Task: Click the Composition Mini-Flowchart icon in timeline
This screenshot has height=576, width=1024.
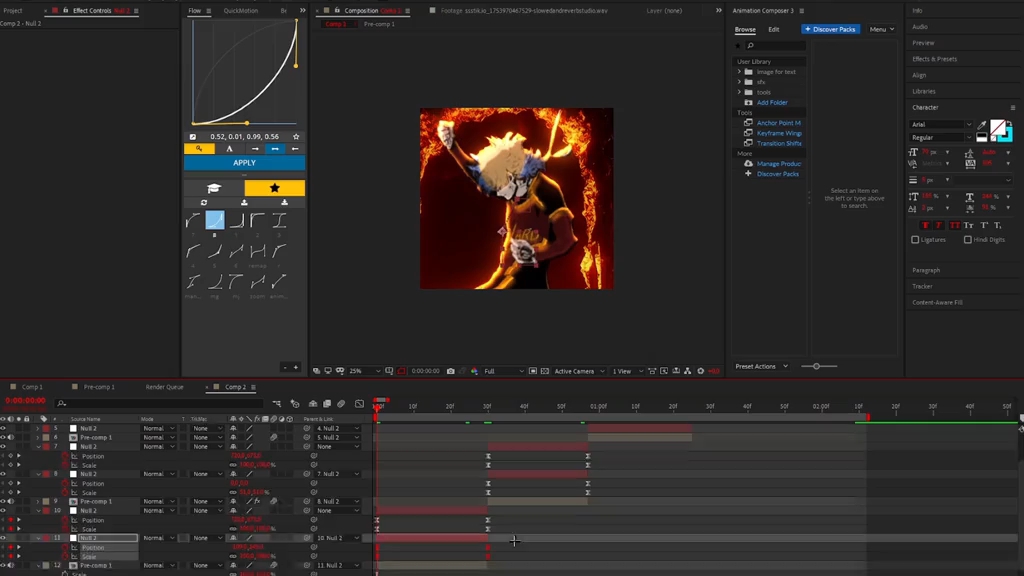Action: [277, 404]
